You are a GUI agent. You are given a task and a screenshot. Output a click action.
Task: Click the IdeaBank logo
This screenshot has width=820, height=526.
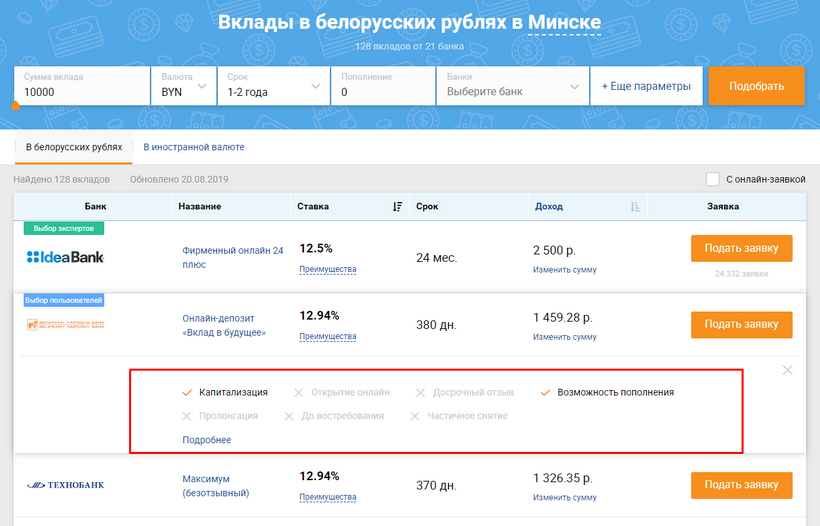tap(65, 257)
